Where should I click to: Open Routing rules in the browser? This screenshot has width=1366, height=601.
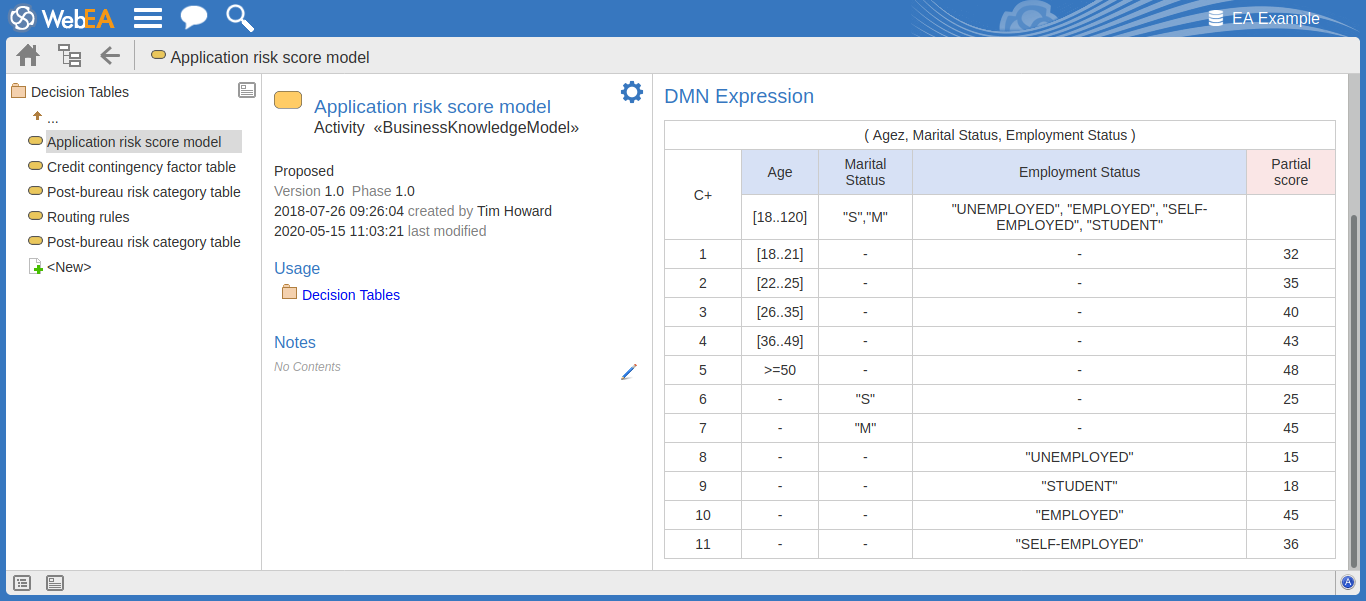point(88,217)
